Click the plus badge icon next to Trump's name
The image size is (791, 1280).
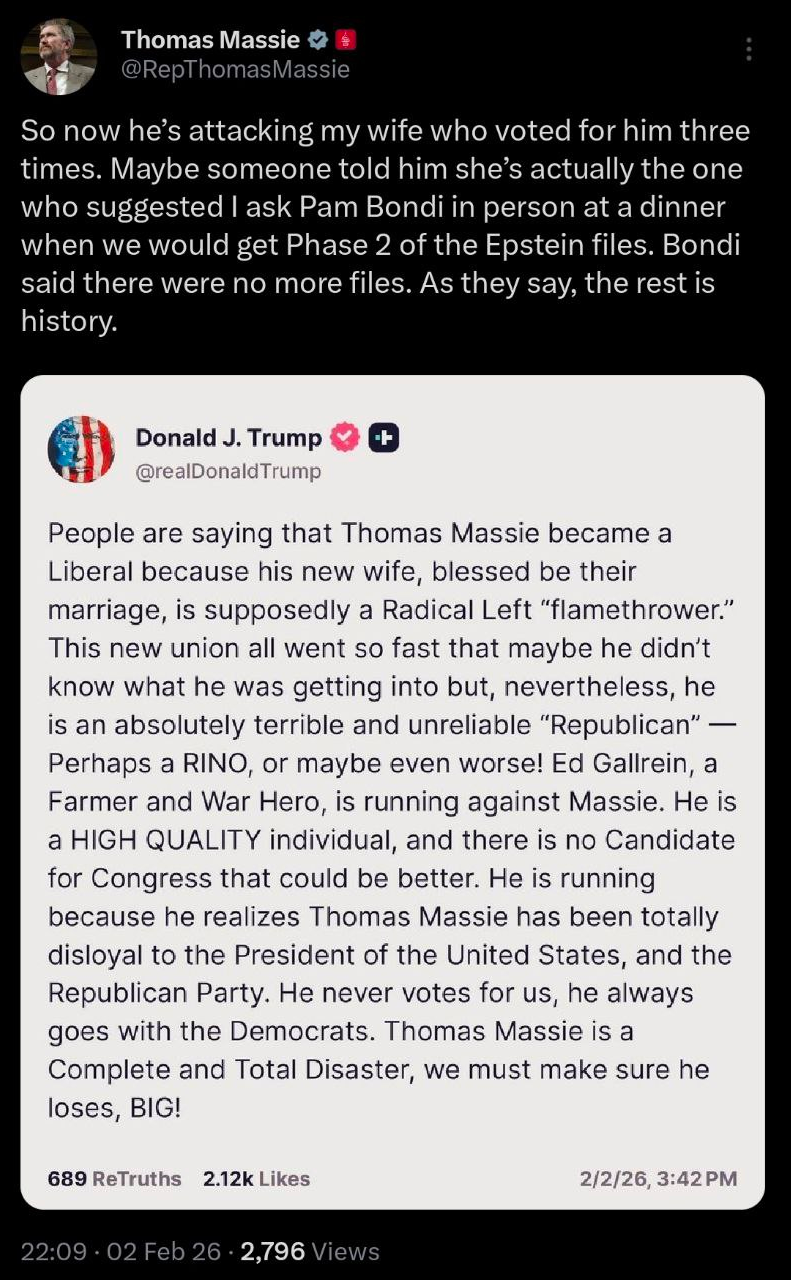[384, 437]
